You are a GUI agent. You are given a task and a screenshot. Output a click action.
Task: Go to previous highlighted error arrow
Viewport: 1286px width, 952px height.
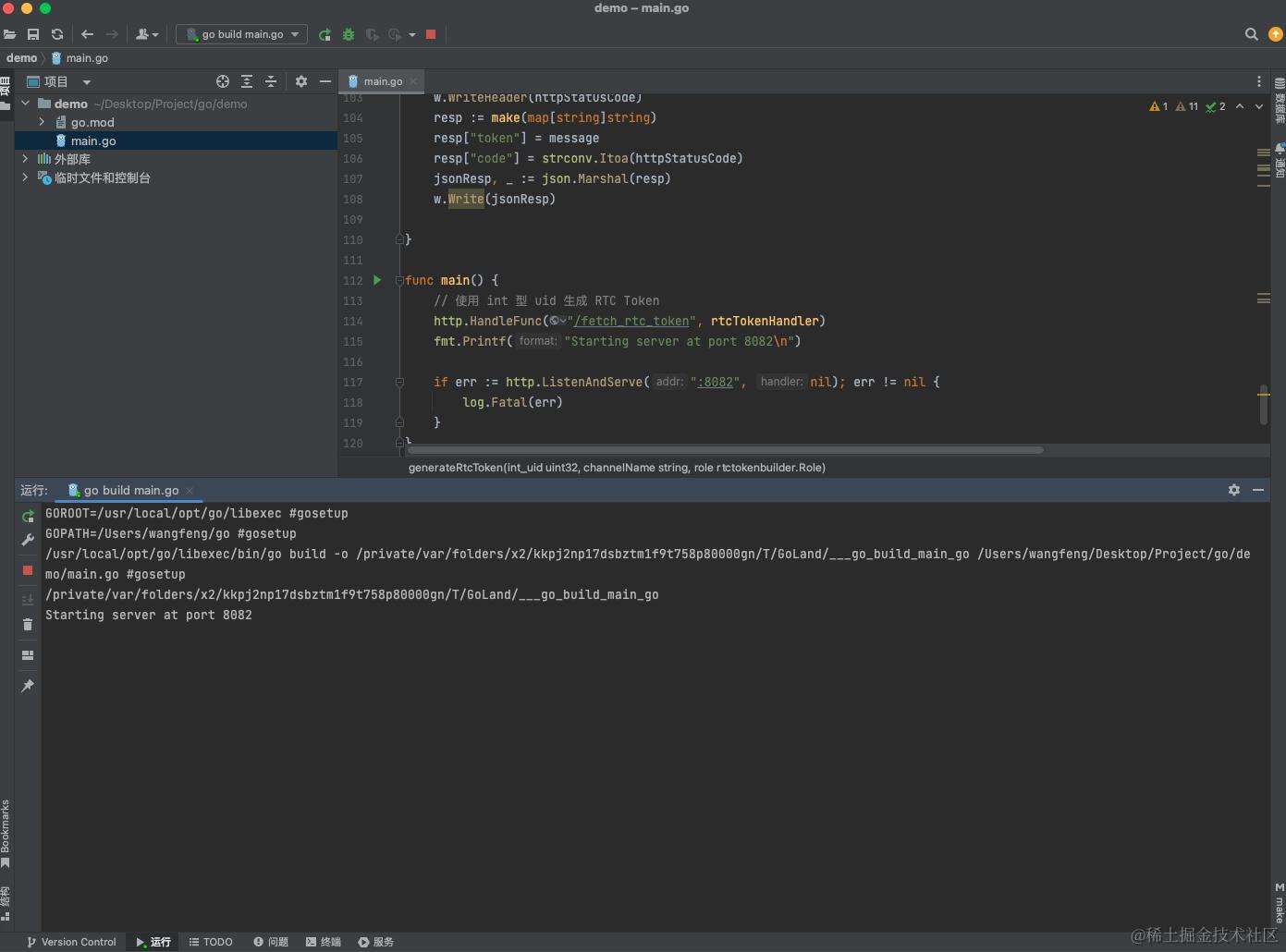pyautogui.click(x=1240, y=106)
